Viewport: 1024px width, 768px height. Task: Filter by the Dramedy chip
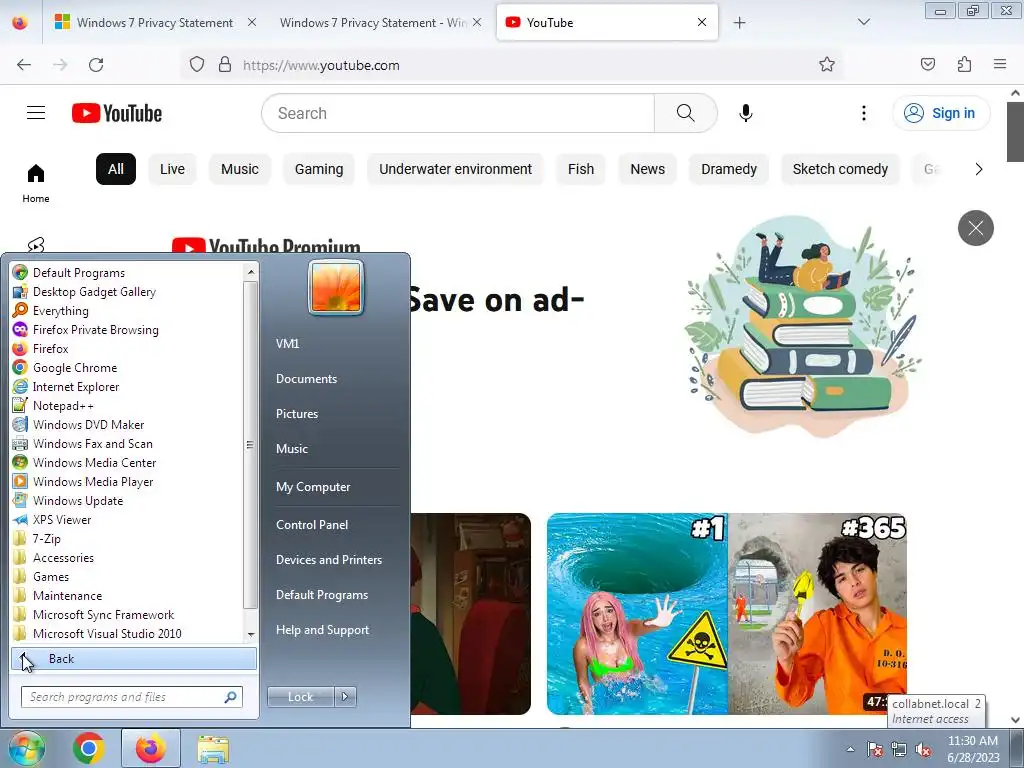[x=729, y=169]
